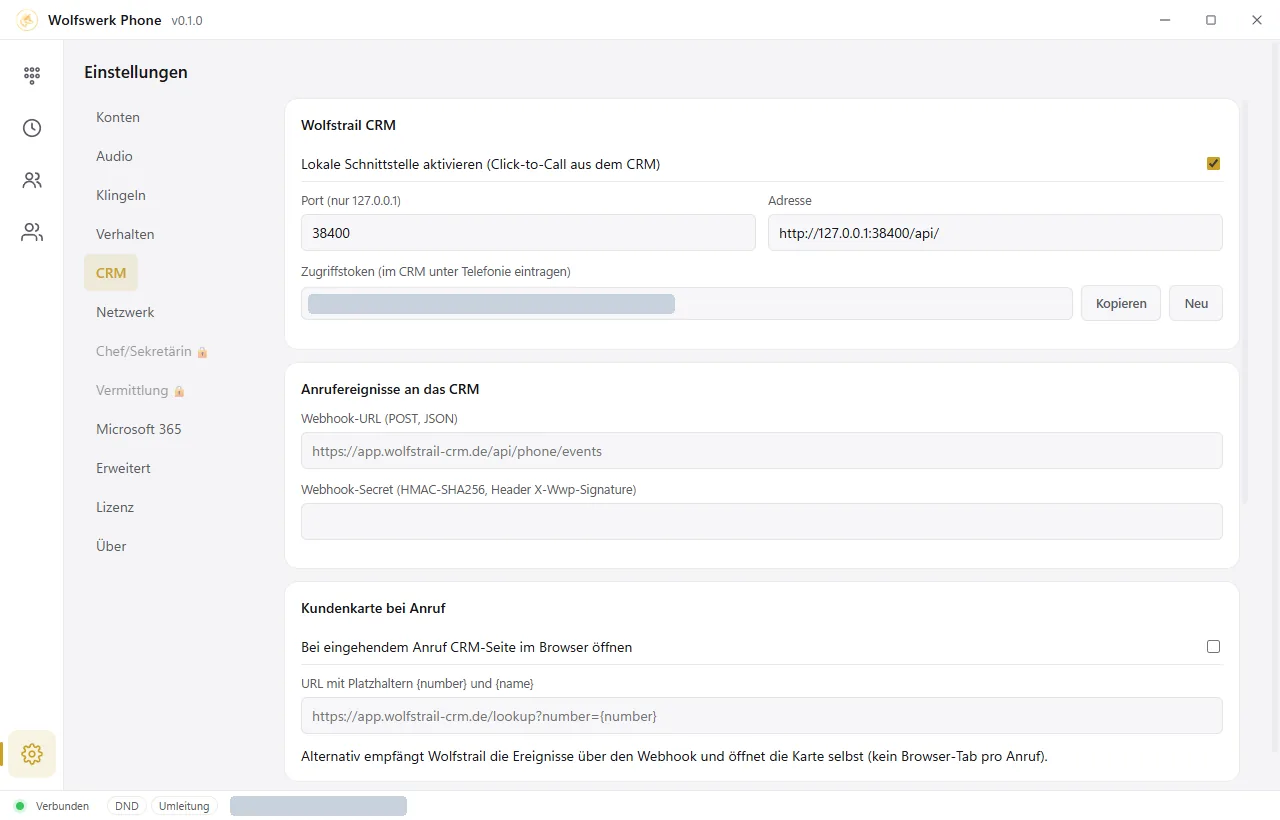Viewport: 1280px width, 820px height.
Task: Minimize the Wolfswerk Phone window
Action: 1165,20
